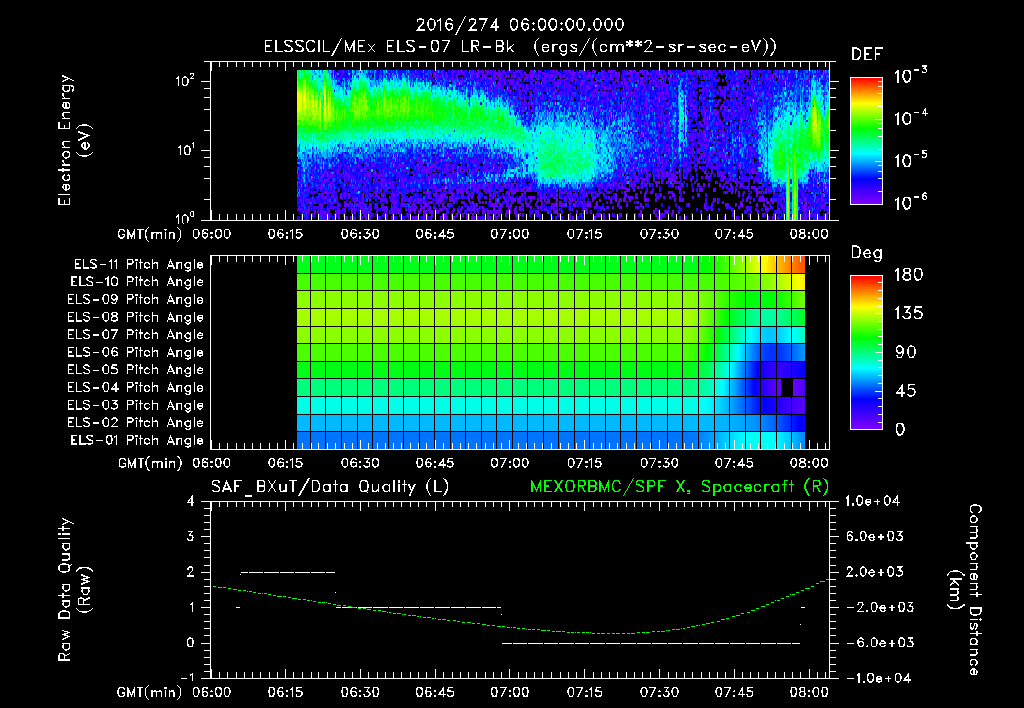Click the Component Distance (km) axis label
The width and height of the screenshot is (1024, 708).
[965, 590]
